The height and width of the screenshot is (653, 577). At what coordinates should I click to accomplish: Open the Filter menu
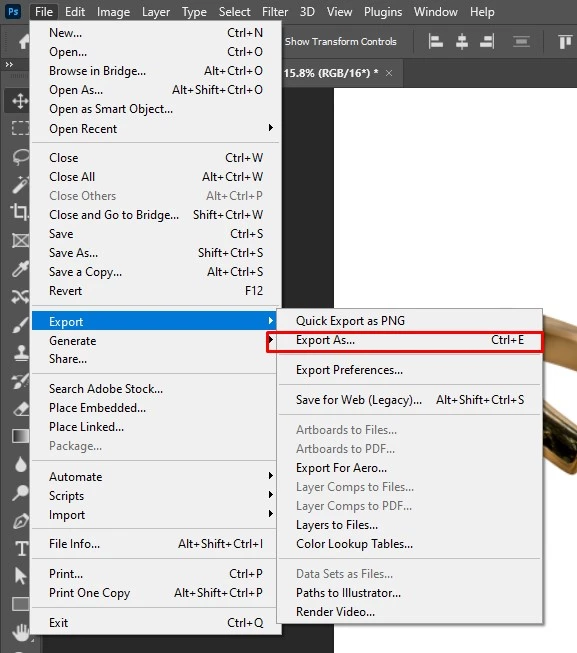click(275, 12)
